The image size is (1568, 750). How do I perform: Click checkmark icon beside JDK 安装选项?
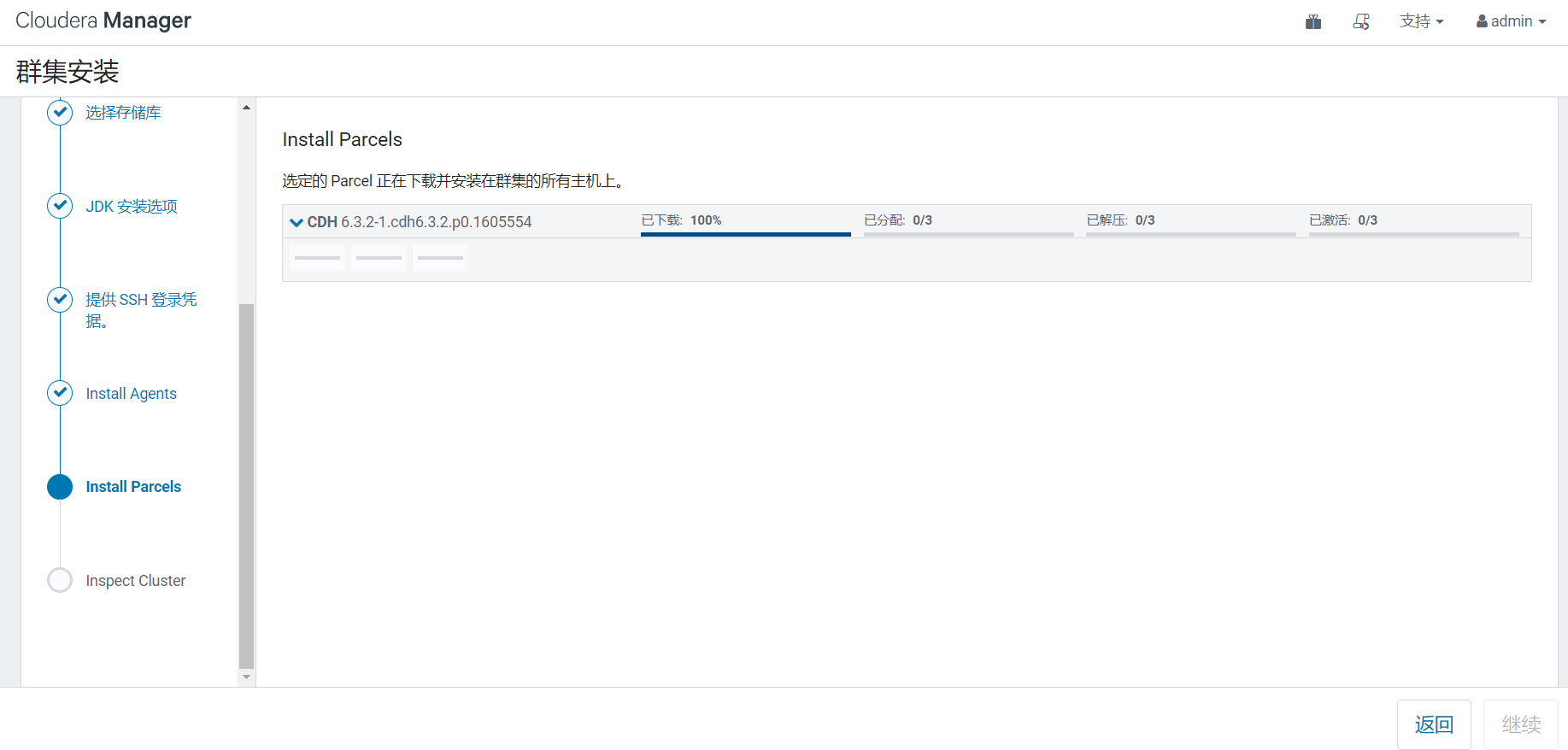(x=60, y=205)
